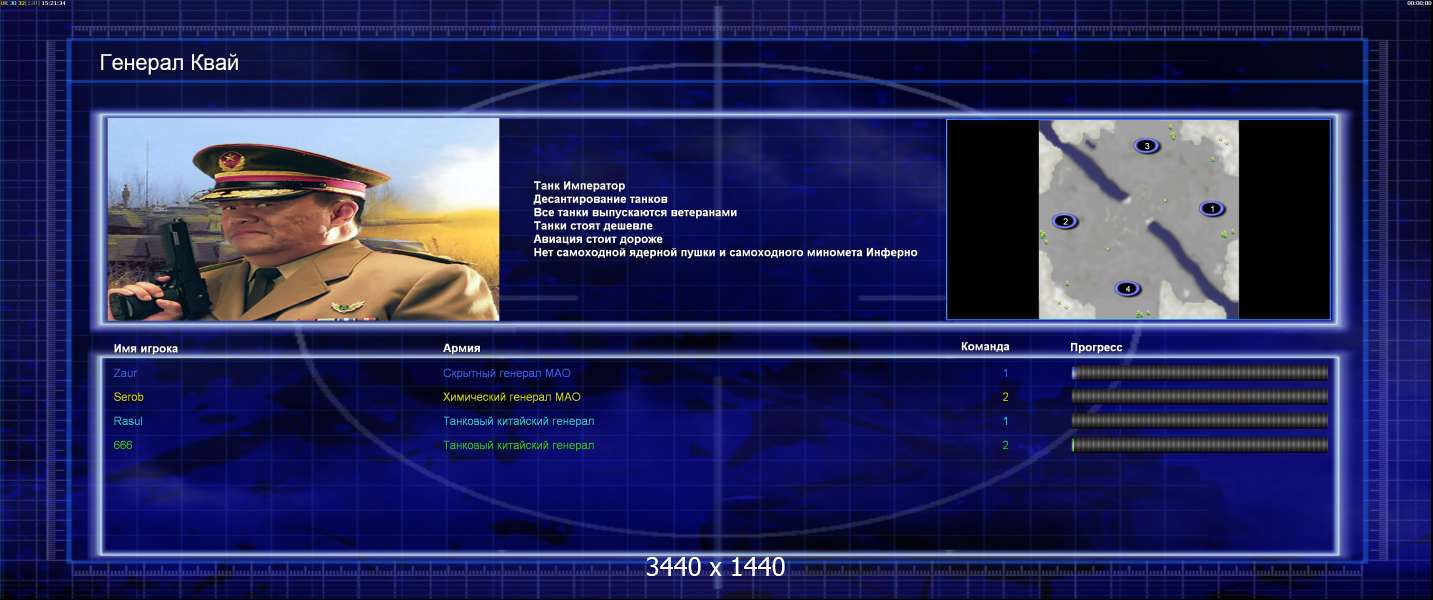Image resolution: width=1433 pixels, height=600 pixels.
Task: Click start position marker 2 on minimap
Action: click(x=1065, y=221)
